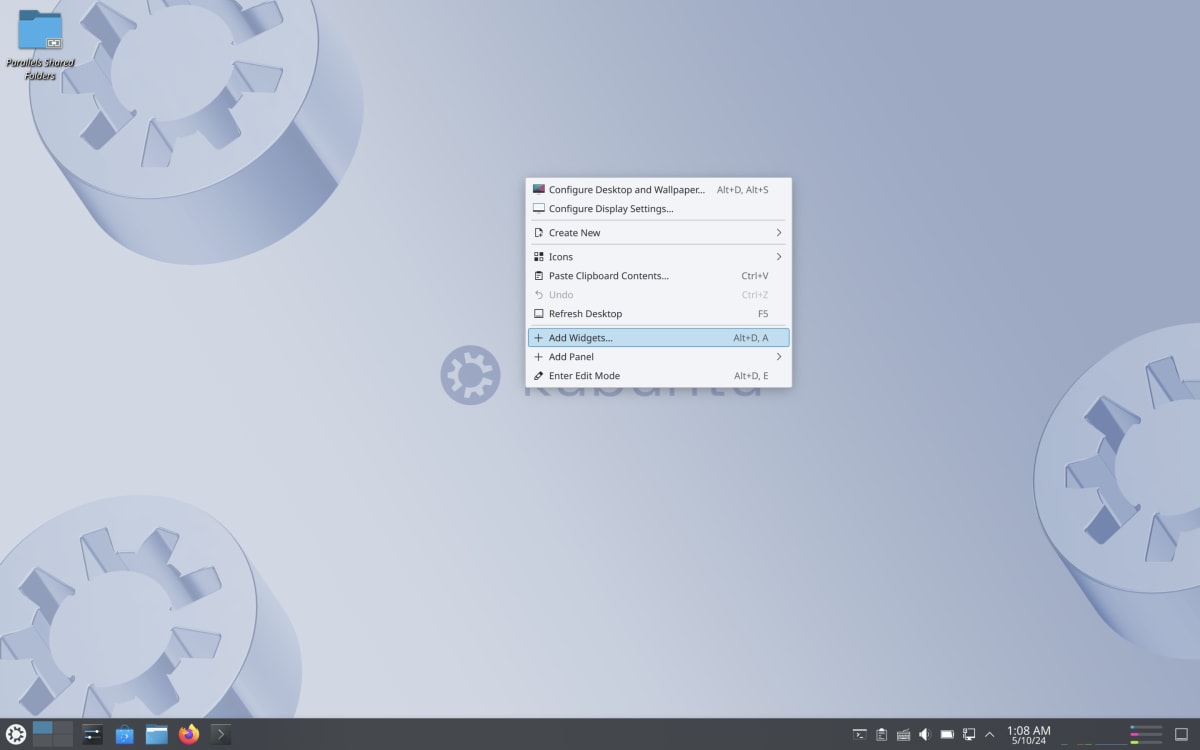1200x750 pixels.
Task: Choose Configure Display Settings from context menu
Action: click(659, 209)
